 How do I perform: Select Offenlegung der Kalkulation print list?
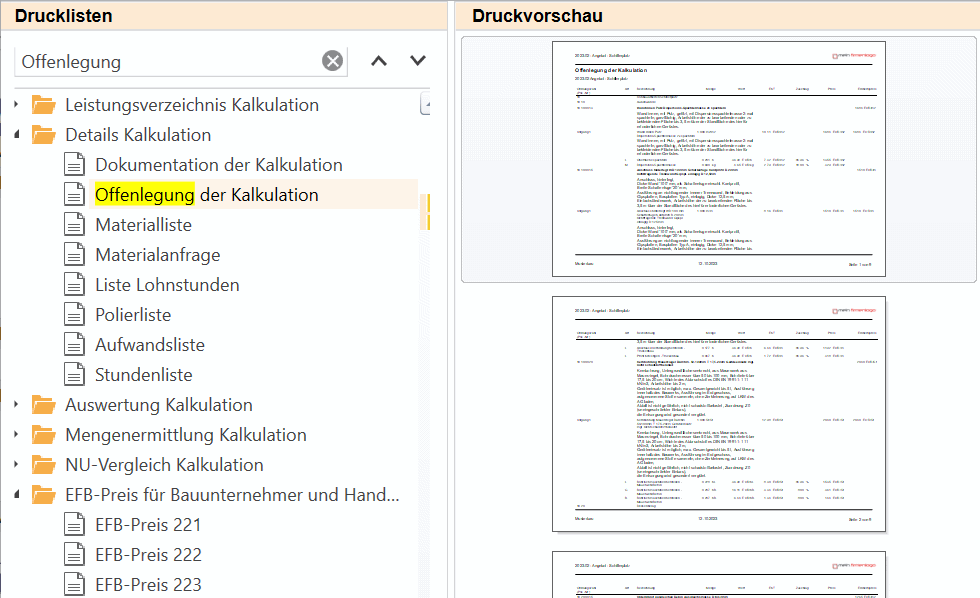tap(207, 194)
